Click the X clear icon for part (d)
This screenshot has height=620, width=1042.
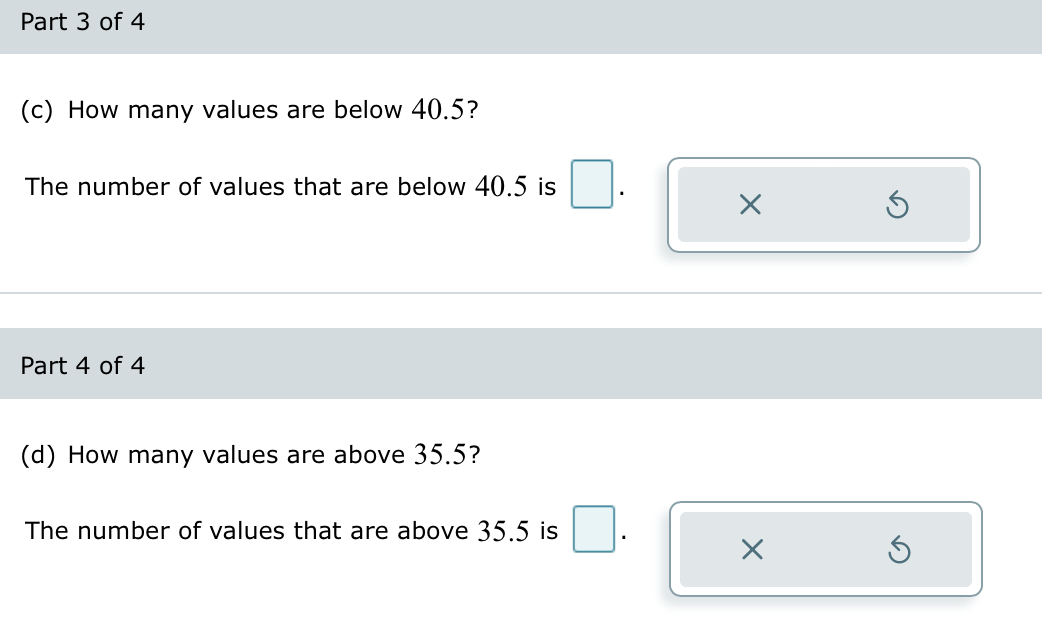750,549
